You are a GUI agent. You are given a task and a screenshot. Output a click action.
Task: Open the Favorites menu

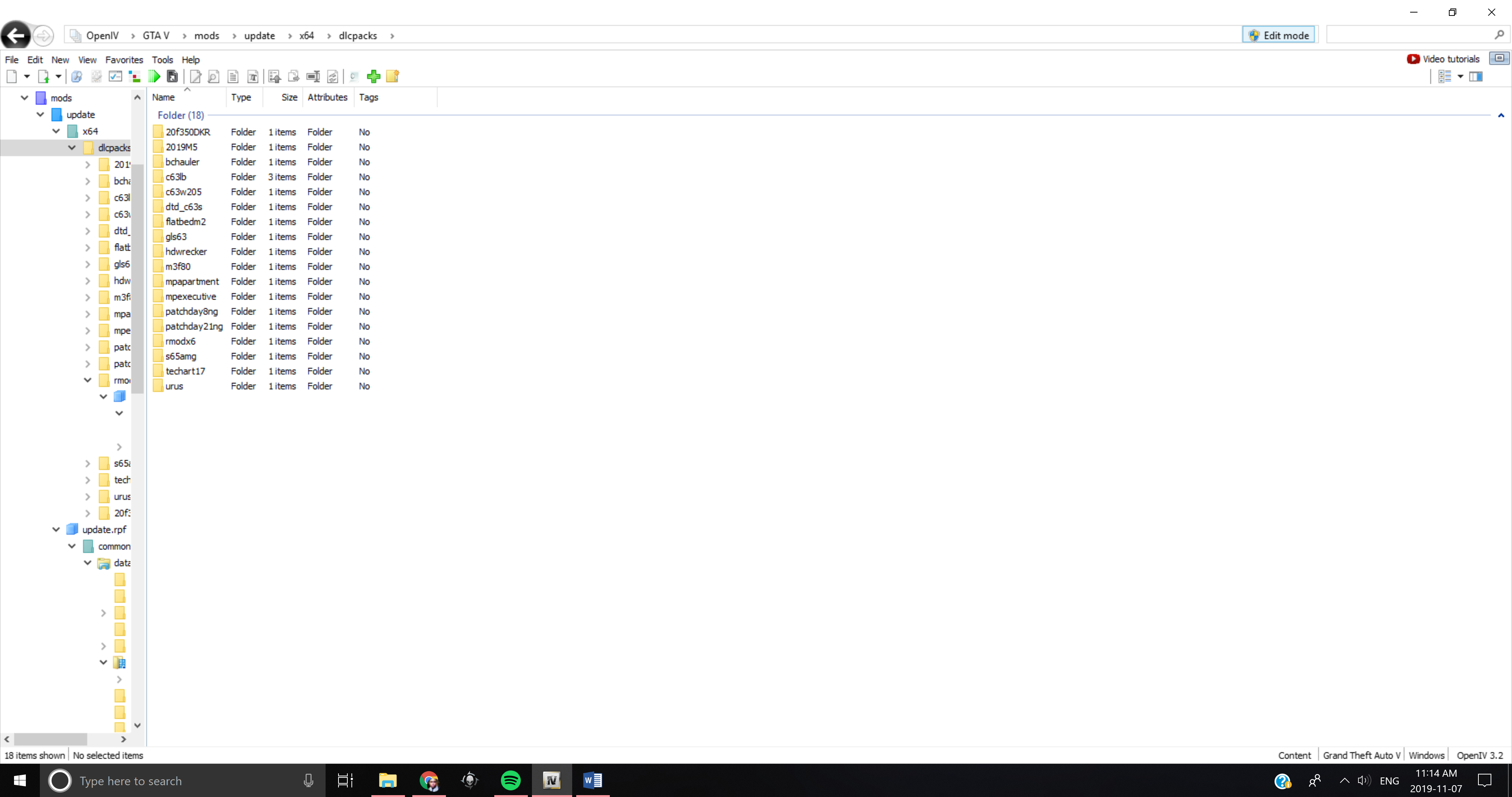pos(124,60)
